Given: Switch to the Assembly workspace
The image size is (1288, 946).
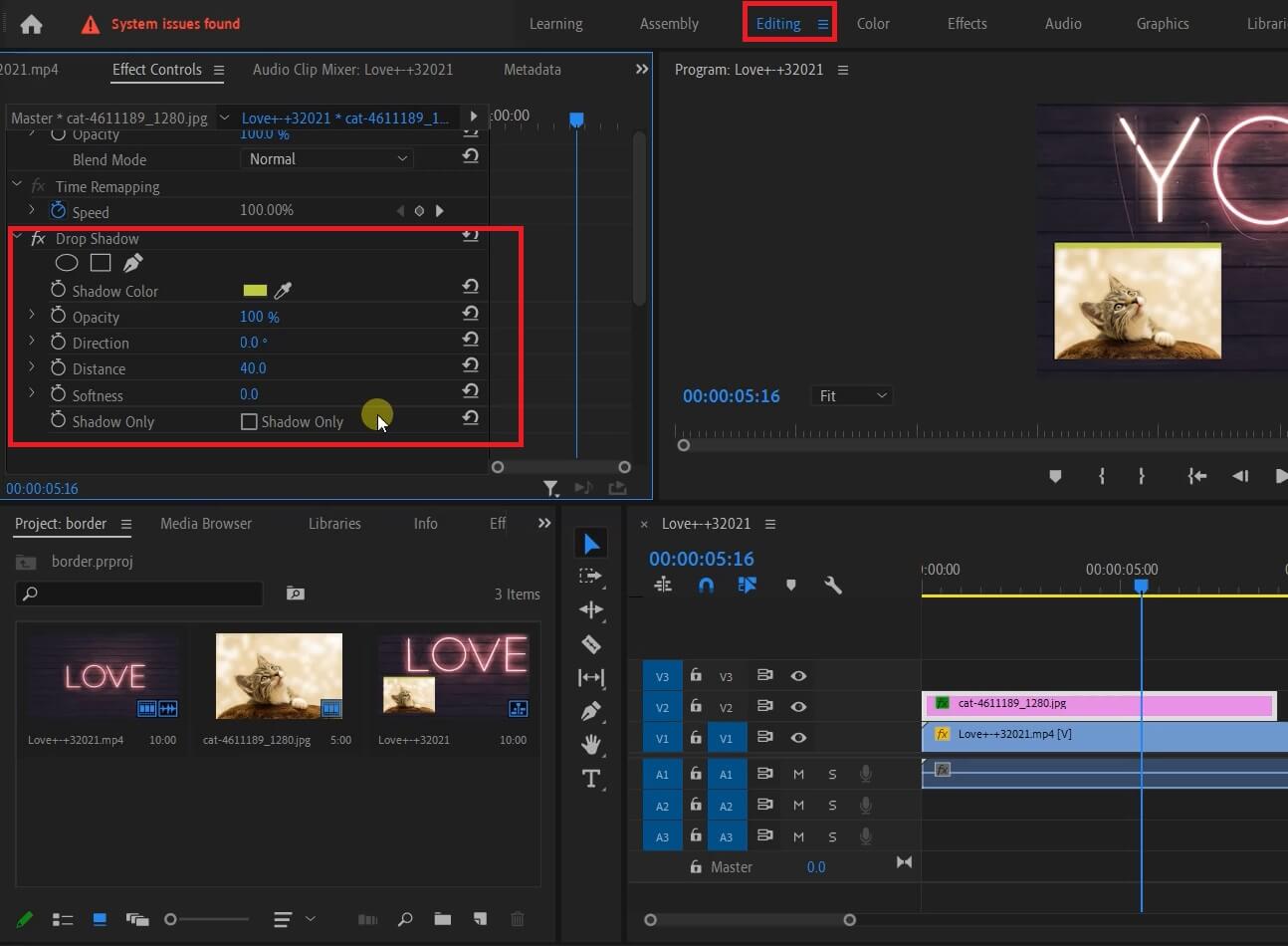Looking at the screenshot, I should 669,24.
